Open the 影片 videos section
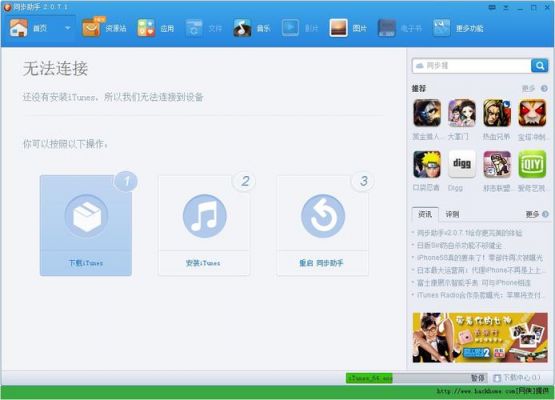Screen dimensions: 555x400 300,28
